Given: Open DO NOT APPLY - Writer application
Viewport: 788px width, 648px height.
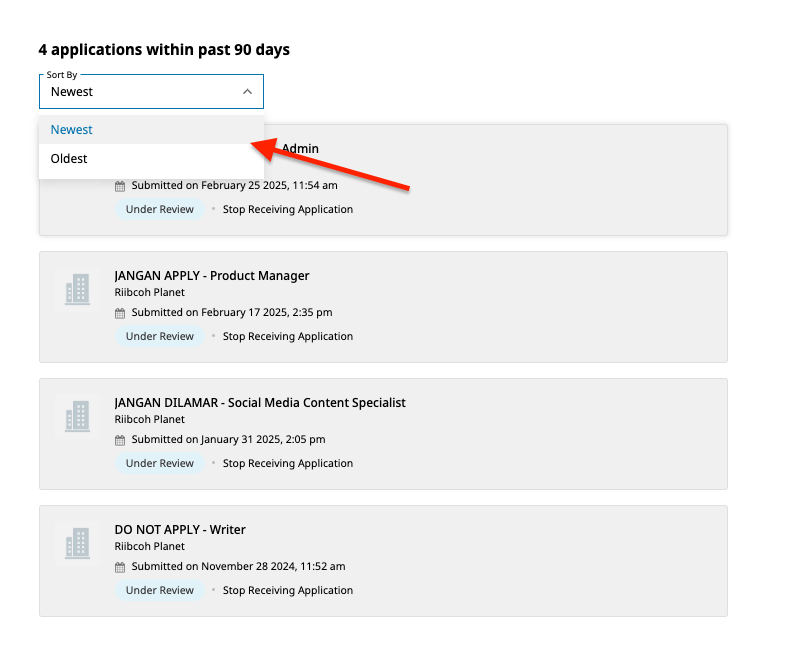Looking at the screenshot, I should click(180, 529).
